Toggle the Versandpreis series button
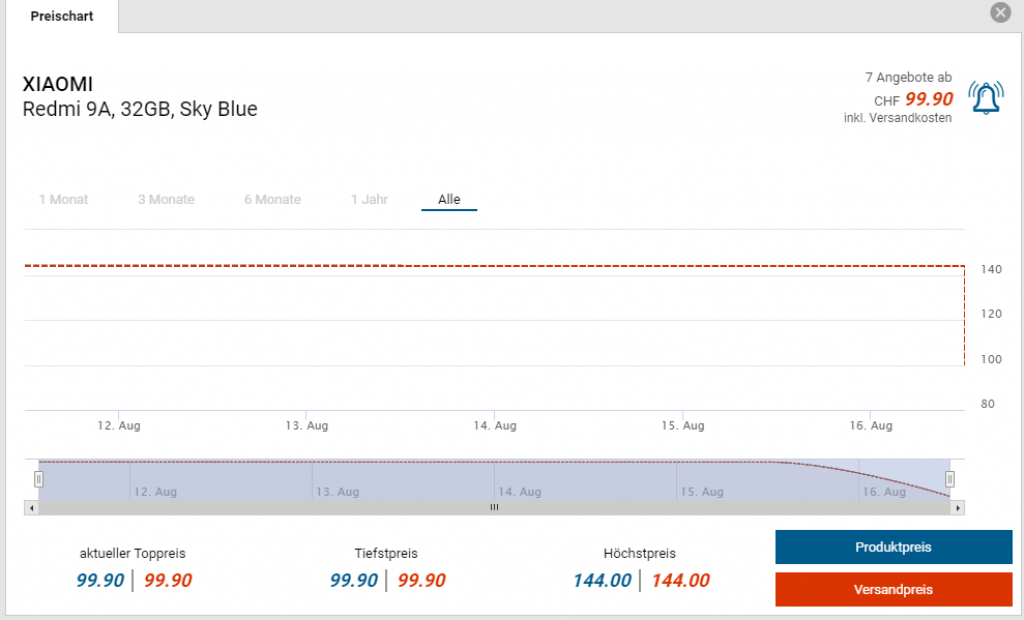Image resolution: width=1024 pixels, height=620 pixels. pyautogui.click(x=893, y=590)
